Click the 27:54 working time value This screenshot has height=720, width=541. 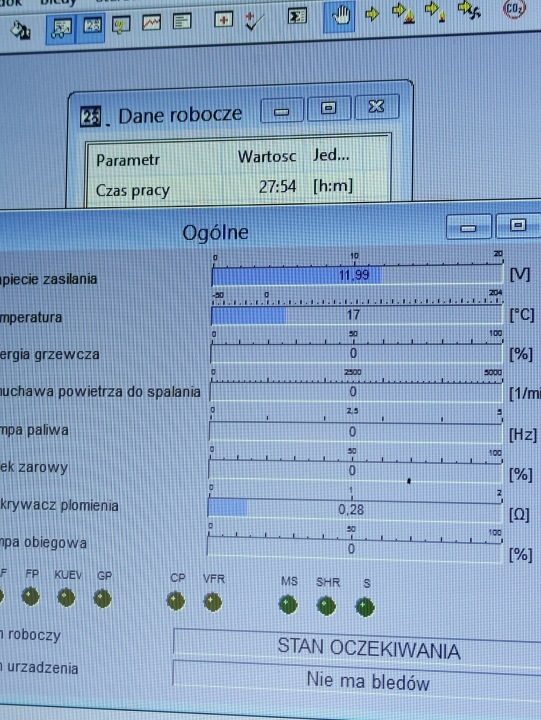pyautogui.click(x=277, y=187)
